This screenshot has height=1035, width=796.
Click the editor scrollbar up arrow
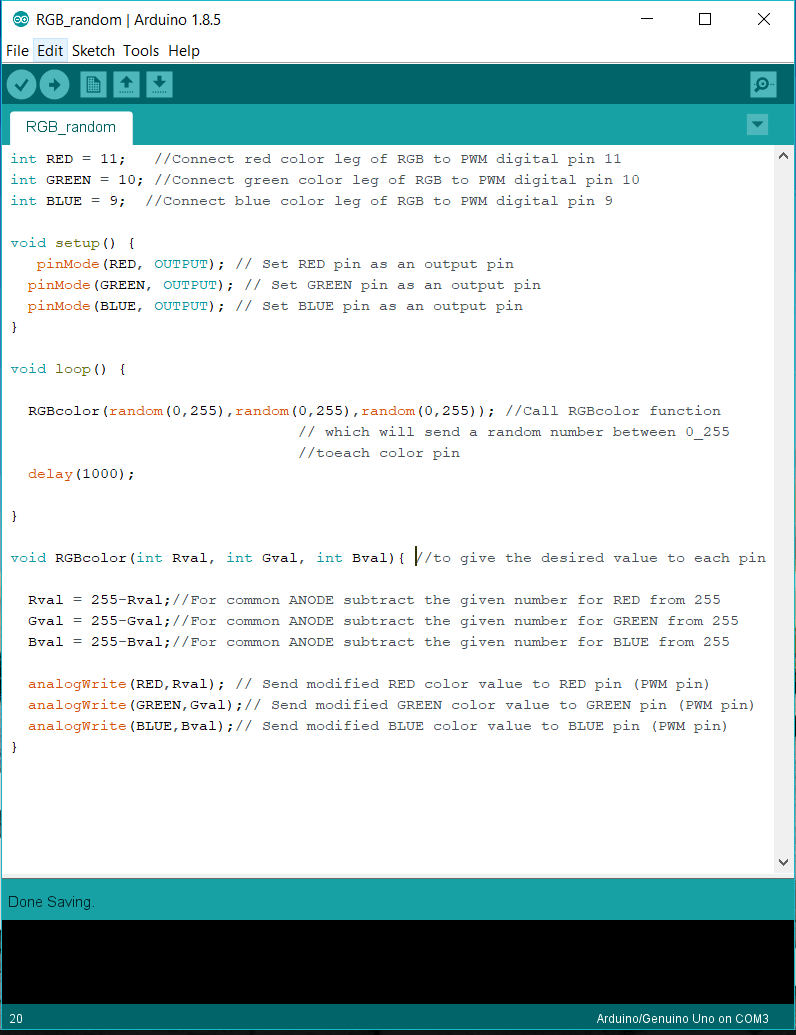[783, 156]
